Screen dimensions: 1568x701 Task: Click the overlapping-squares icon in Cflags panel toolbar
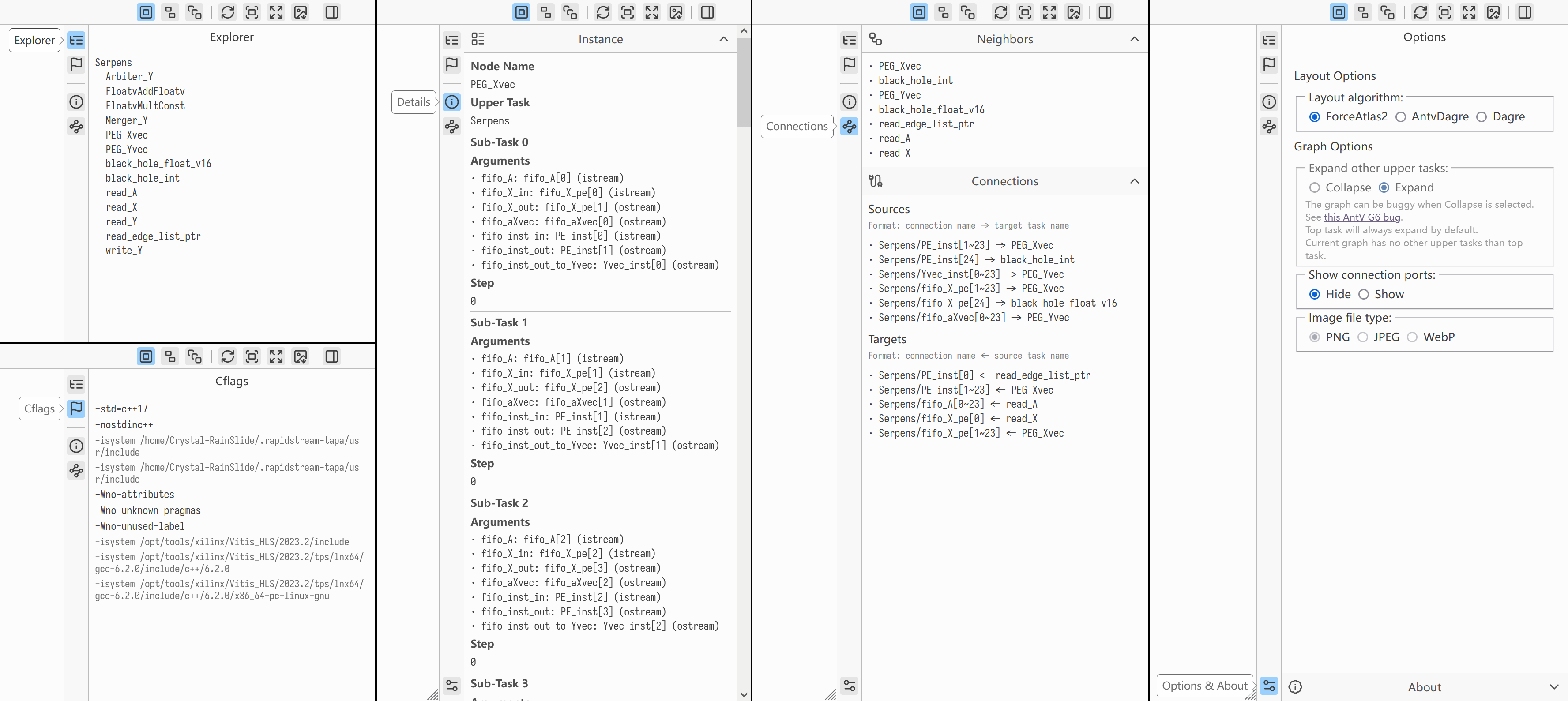click(195, 356)
